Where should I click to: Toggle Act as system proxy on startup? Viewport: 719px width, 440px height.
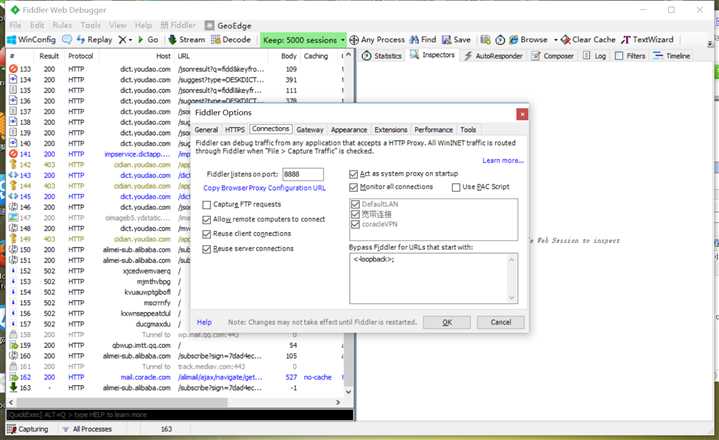point(353,174)
